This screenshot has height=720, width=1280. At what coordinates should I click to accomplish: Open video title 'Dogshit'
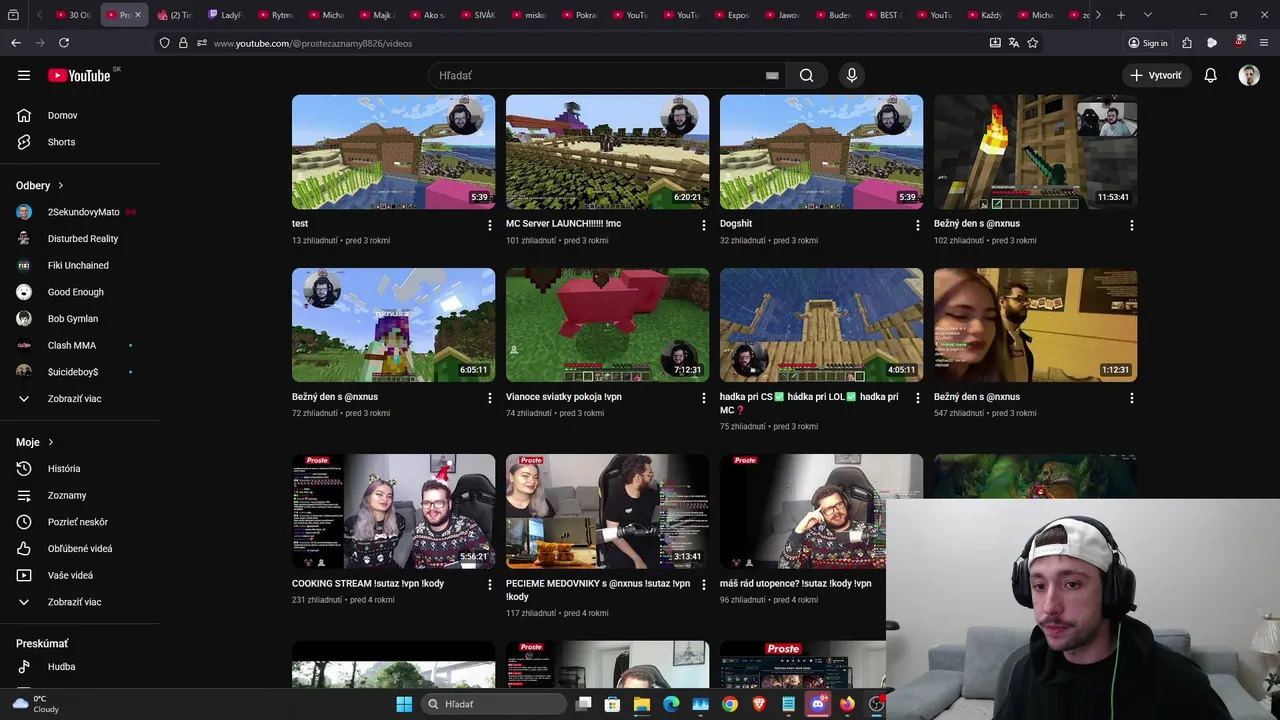coord(736,224)
